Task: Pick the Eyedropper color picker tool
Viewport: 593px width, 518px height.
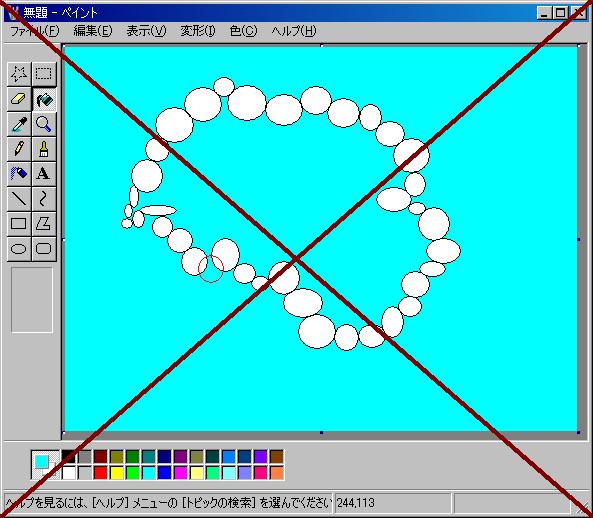Action: [19, 124]
